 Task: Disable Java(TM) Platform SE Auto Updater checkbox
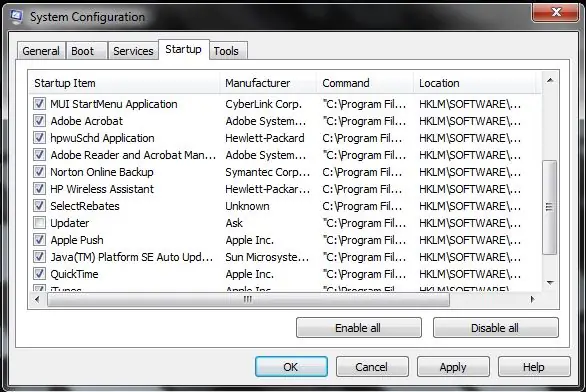[40, 257]
